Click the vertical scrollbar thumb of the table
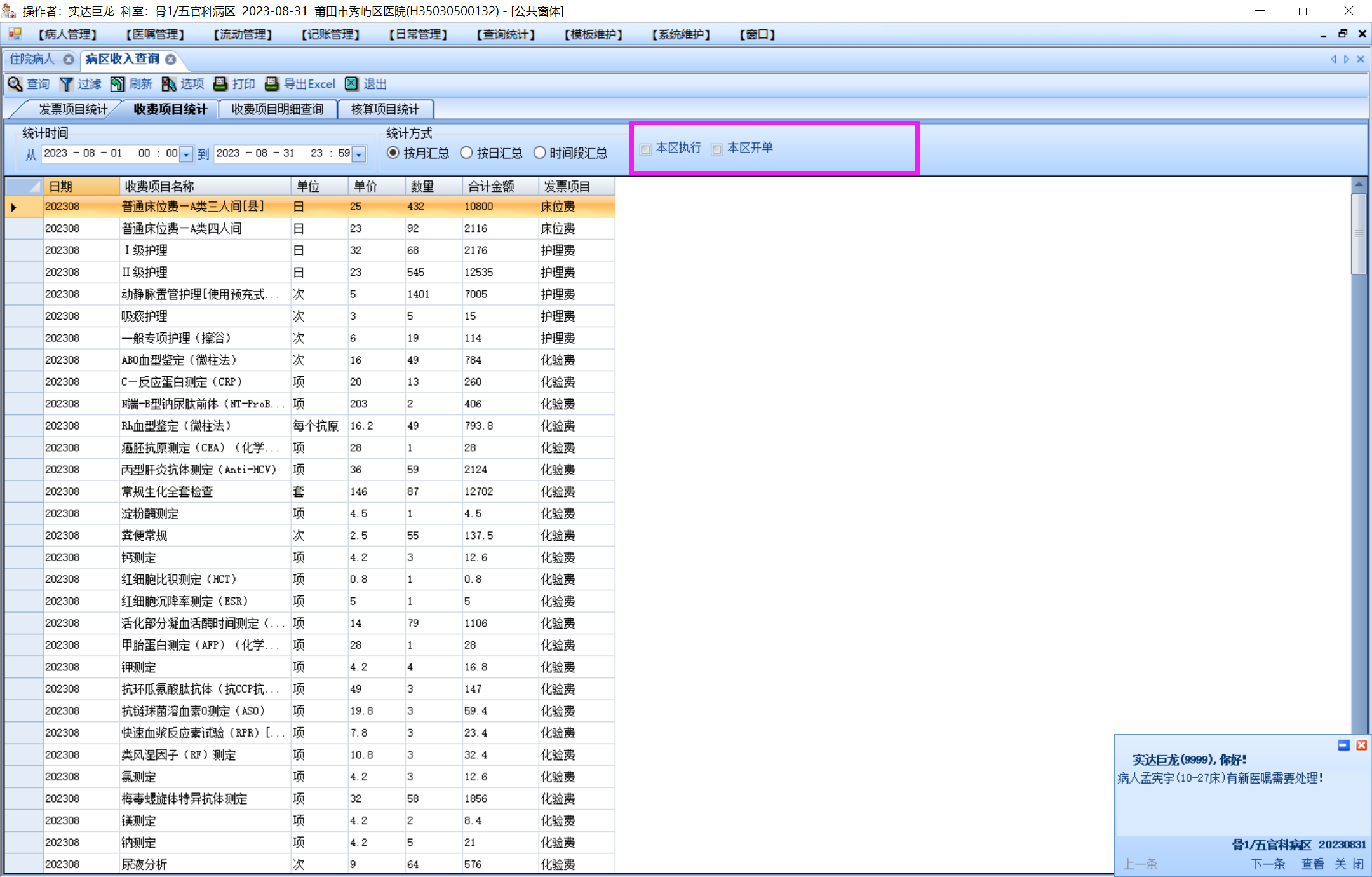1372x877 pixels. (x=1359, y=234)
